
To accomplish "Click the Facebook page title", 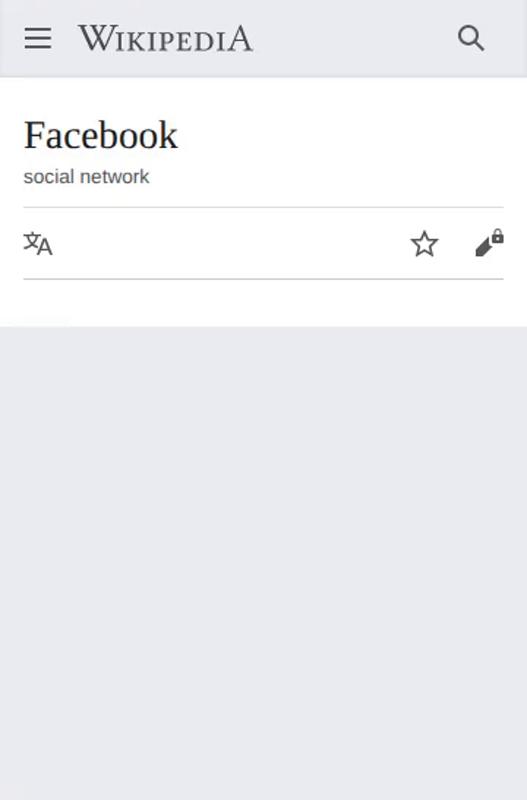I will pyautogui.click(x=101, y=135).
